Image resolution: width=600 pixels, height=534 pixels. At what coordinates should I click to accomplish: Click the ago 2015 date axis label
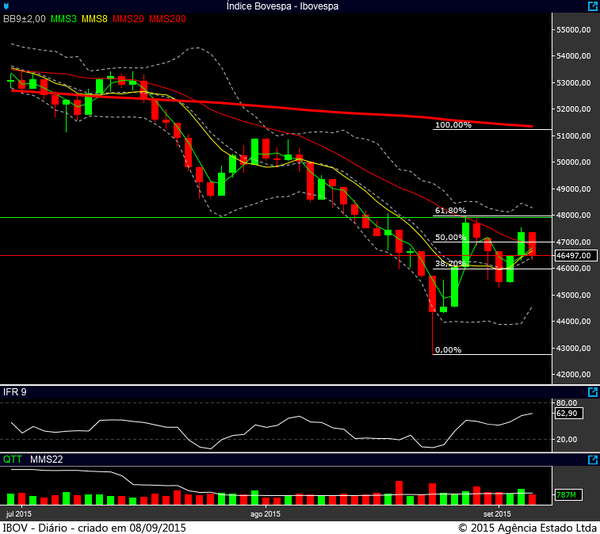tap(265, 514)
